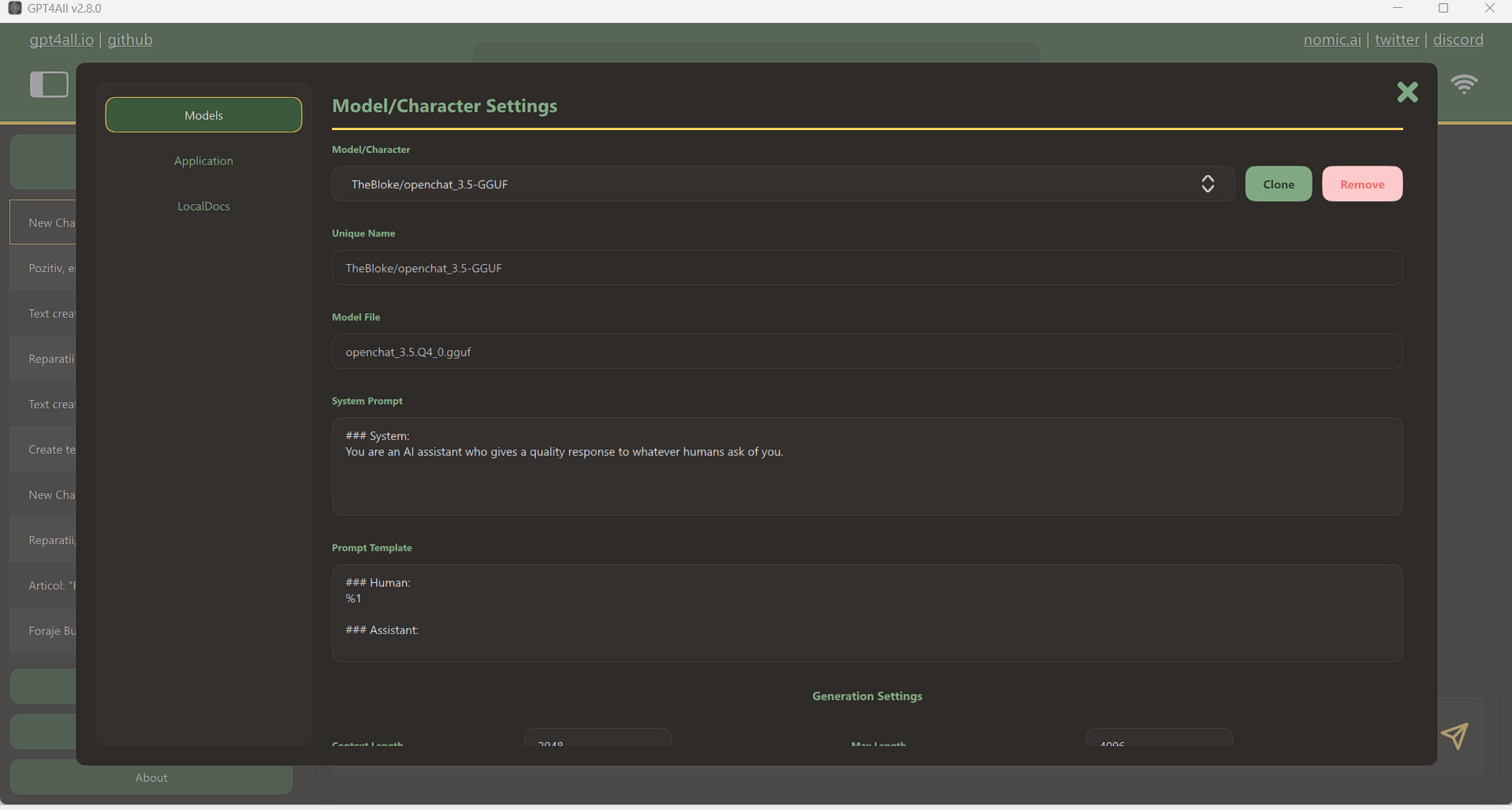Image resolution: width=1512 pixels, height=810 pixels.
Task: Open the nomic.ai link
Action: pos(1332,39)
